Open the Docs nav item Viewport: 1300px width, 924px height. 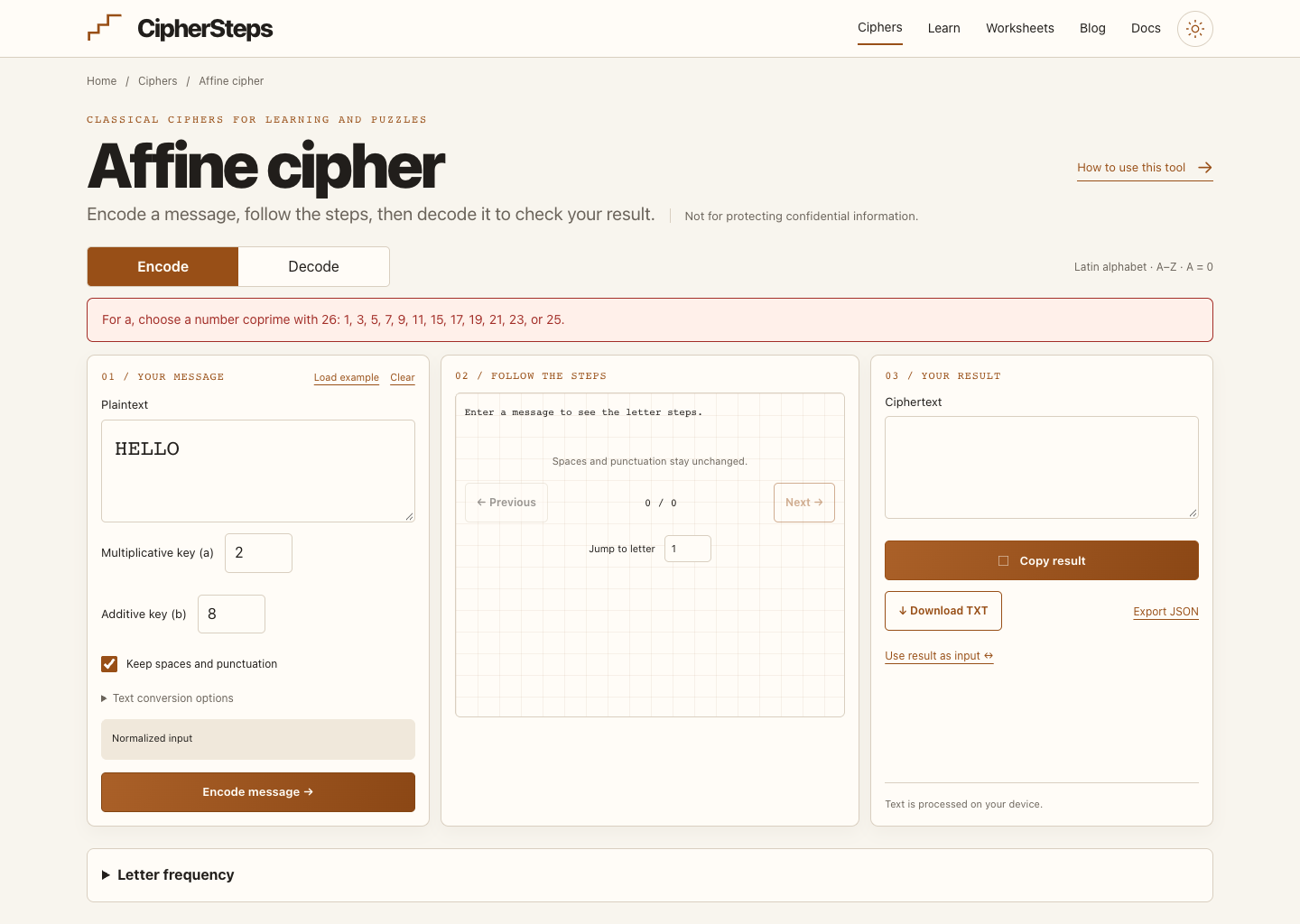tap(1146, 28)
